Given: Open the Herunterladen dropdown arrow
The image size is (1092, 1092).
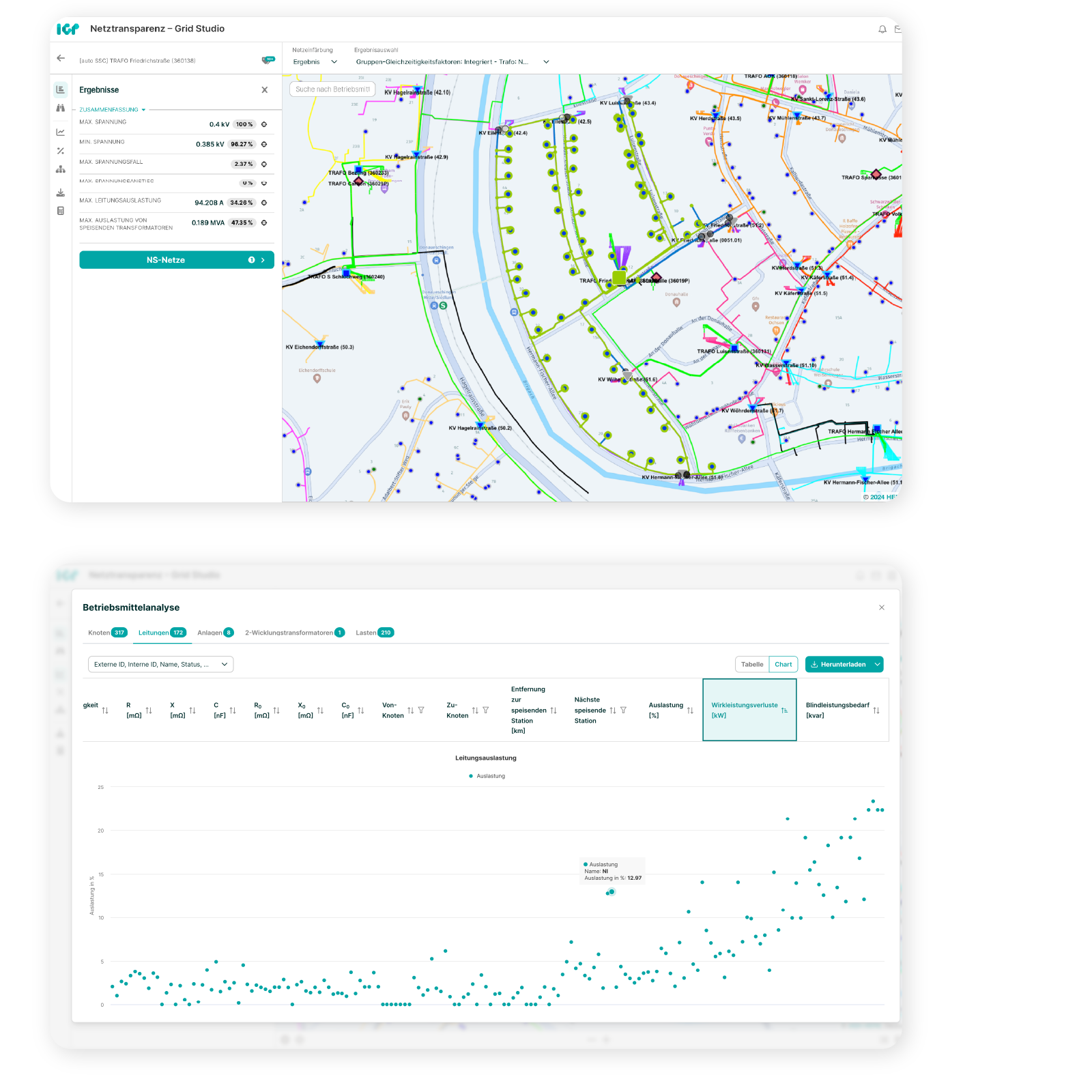Looking at the screenshot, I should coord(878,664).
